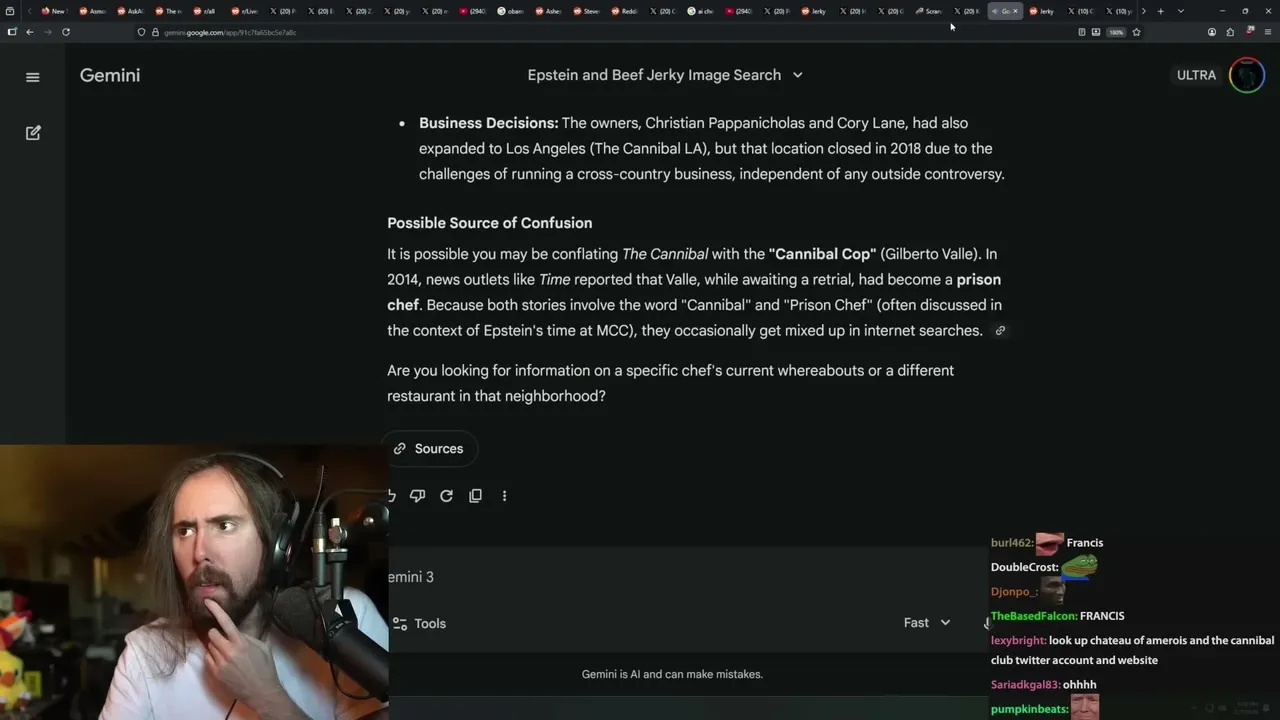
Task: Open the Tools menu in the prompt box
Action: pos(420,623)
